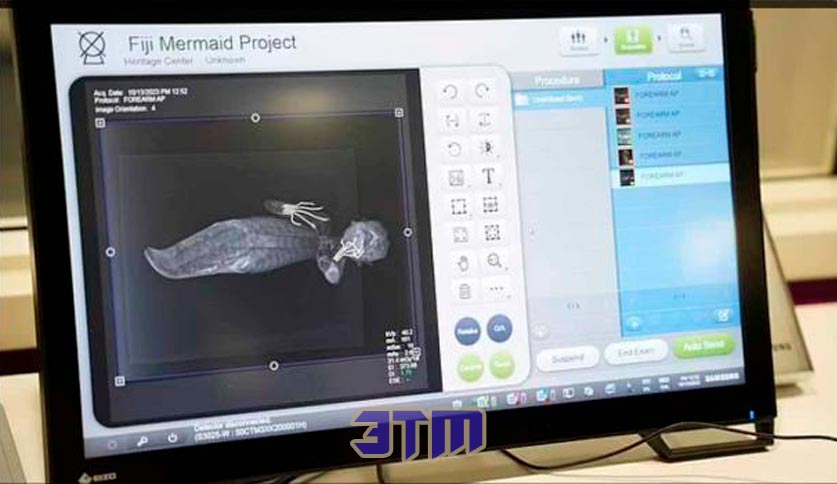Switch to the Procedure tab
Screen dimensions: 837x484
pos(556,81)
